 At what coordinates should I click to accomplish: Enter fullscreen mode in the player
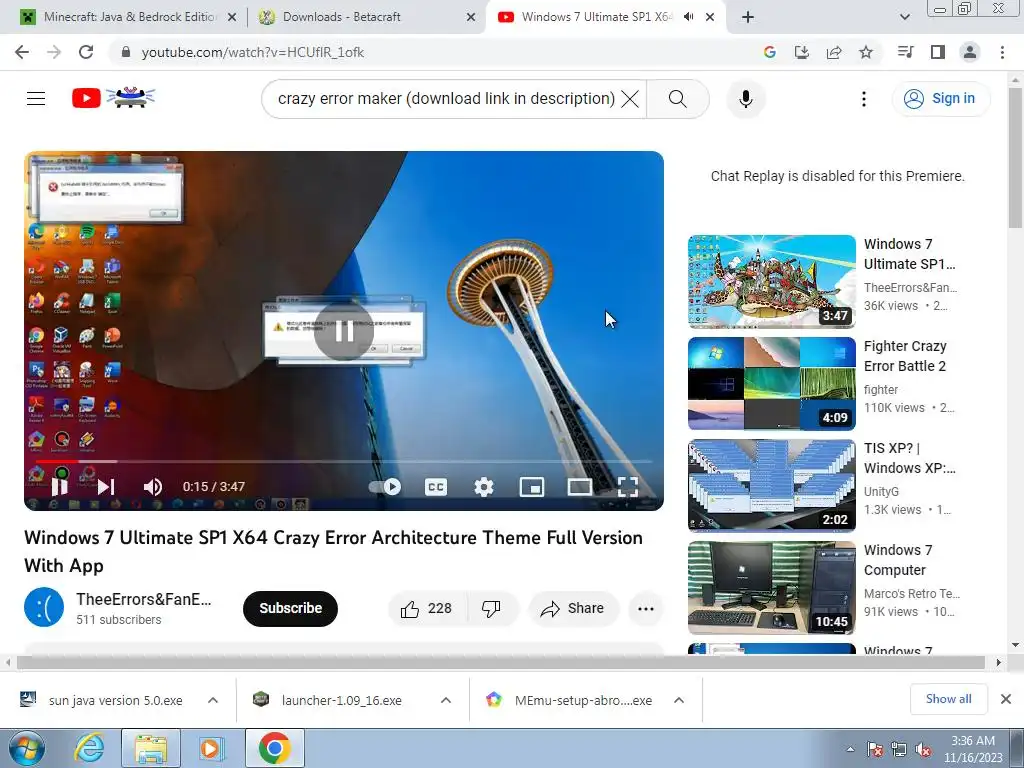pos(628,487)
